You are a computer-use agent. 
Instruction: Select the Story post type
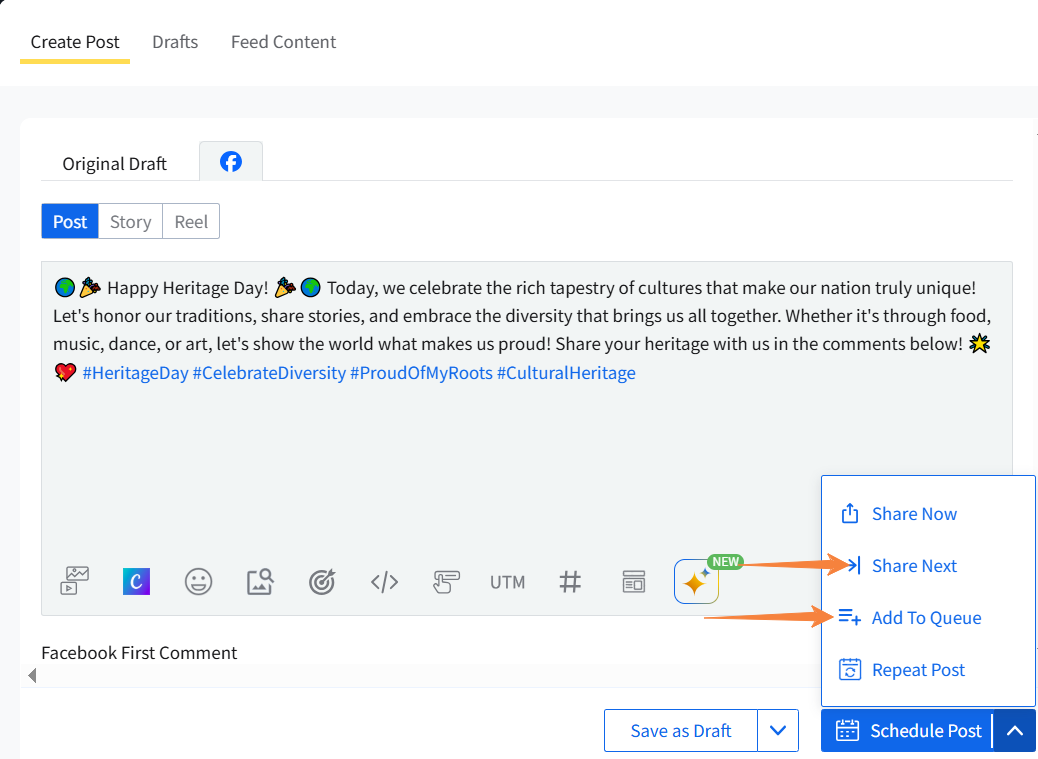(130, 222)
